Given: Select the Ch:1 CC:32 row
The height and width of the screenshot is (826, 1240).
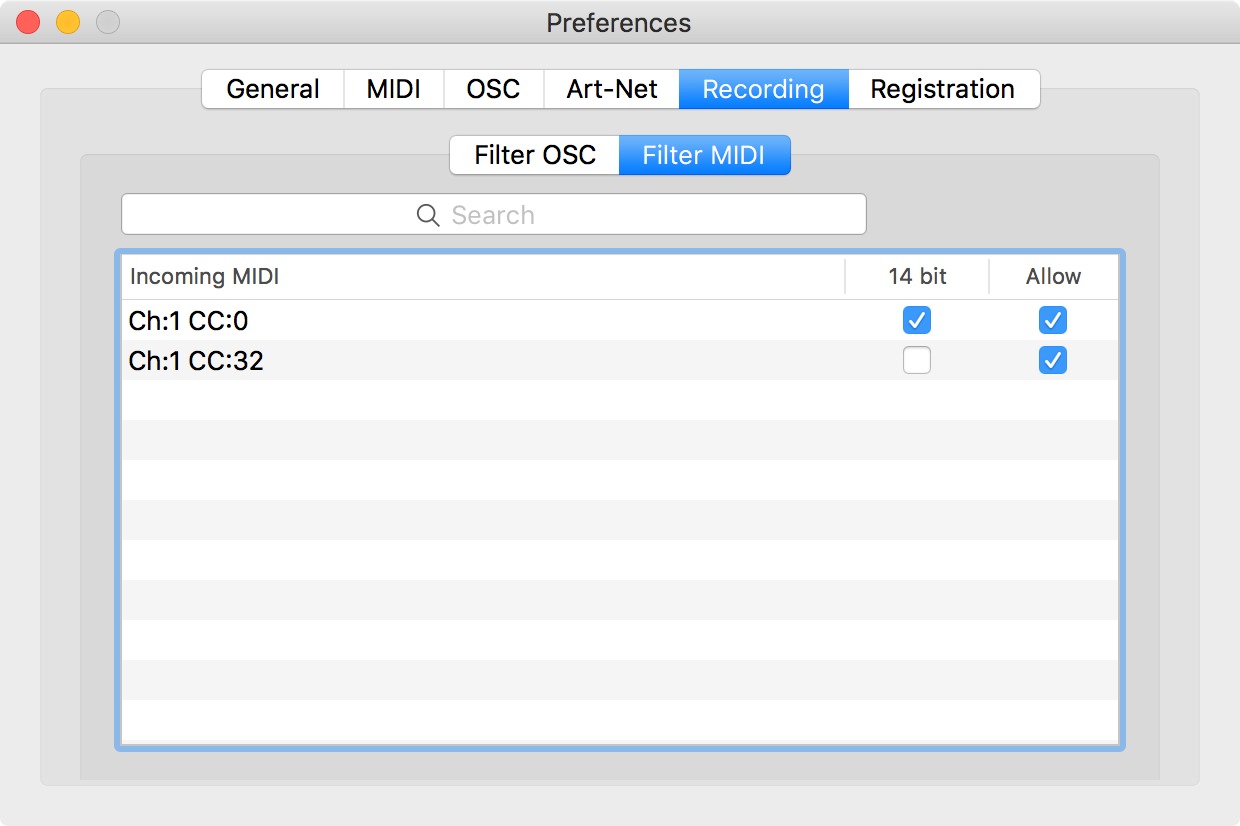Looking at the screenshot, I should [x=620, y=360].
